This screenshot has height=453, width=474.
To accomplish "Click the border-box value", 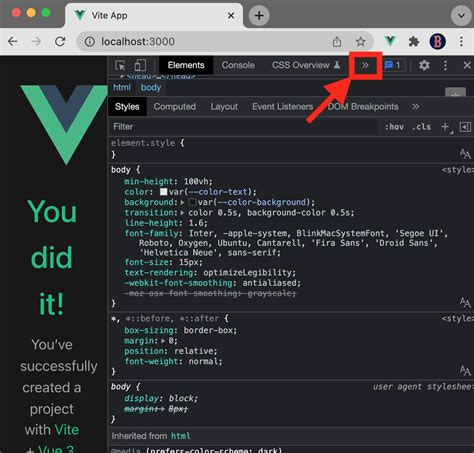I will click(x=208, y=331).
